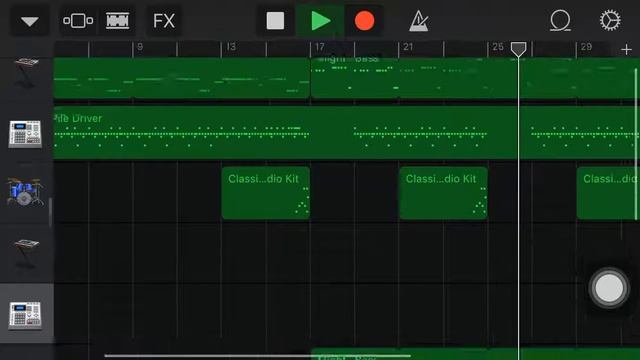The width and height of the screenshot is (640, 360).
Task: Open song settings gear
Action: 610,20
